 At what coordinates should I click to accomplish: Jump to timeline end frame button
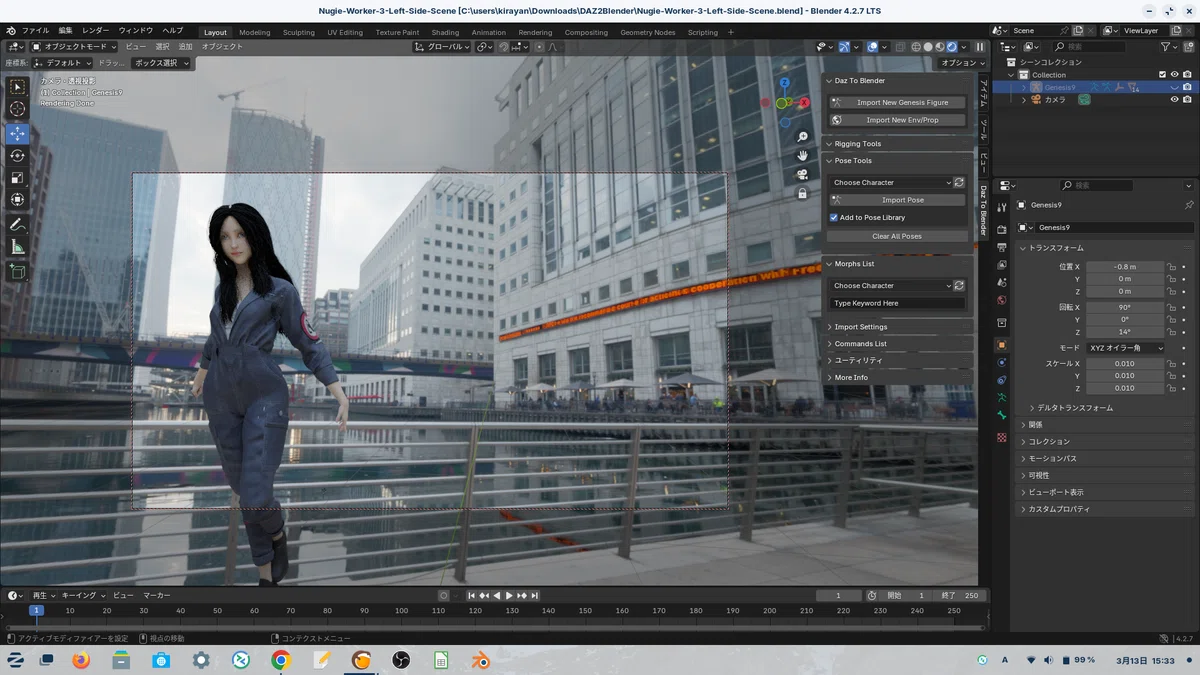pyautogui.click(x=535, y=596)
